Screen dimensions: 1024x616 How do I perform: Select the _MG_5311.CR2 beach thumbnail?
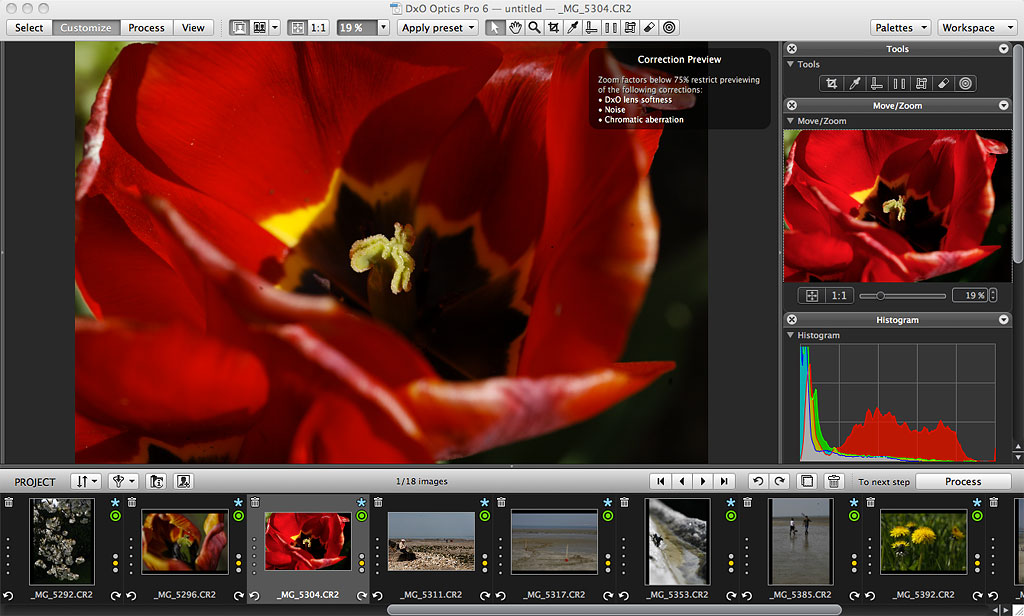coord(431,541)
